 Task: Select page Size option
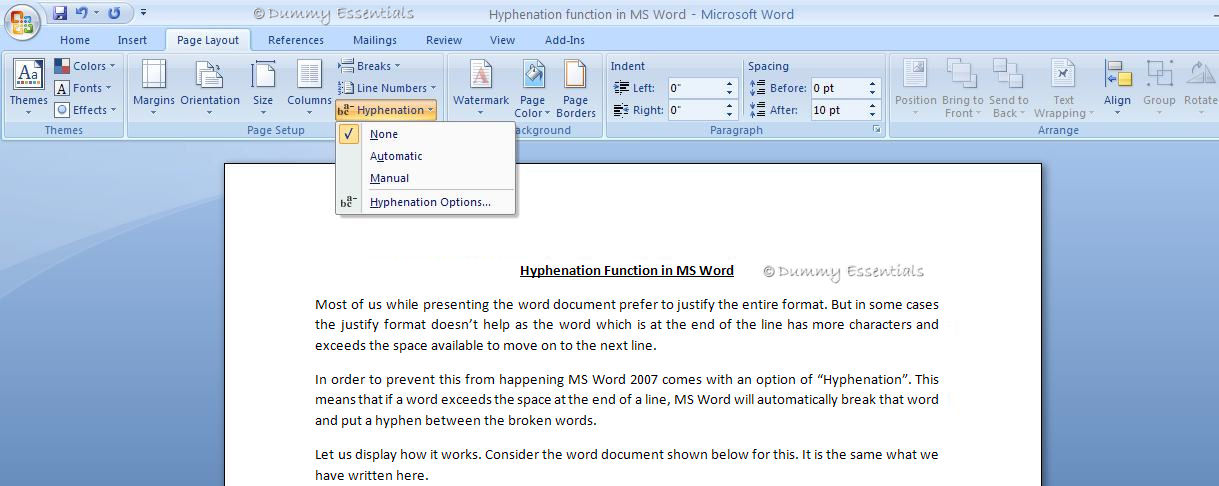(263, 88)
